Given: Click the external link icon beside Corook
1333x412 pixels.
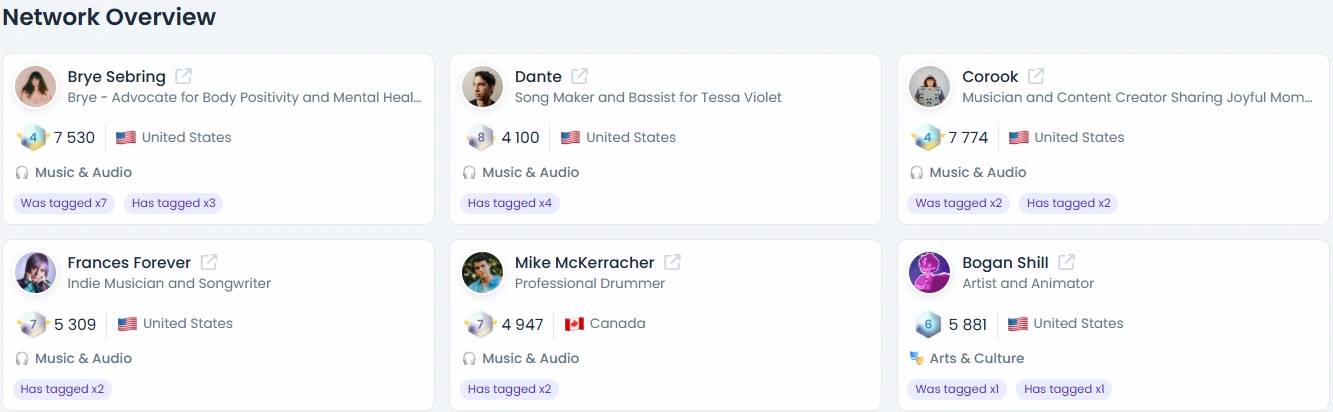Looking at the screenshot, I should 1036,76.
